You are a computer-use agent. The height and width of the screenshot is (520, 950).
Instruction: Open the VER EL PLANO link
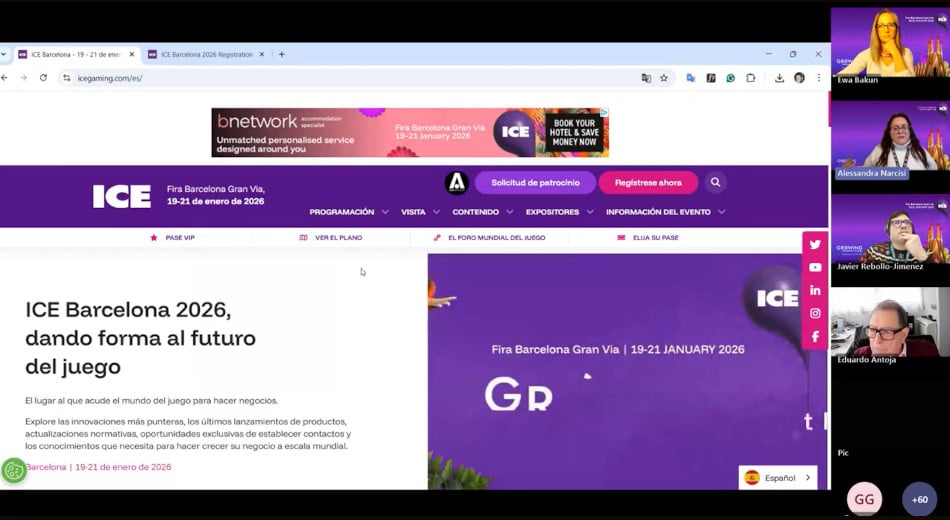click(331, 238)
